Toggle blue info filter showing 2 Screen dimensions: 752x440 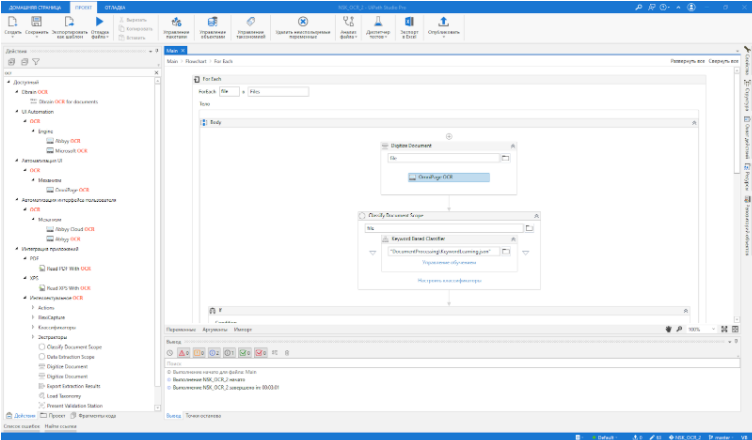coord(214,353)
